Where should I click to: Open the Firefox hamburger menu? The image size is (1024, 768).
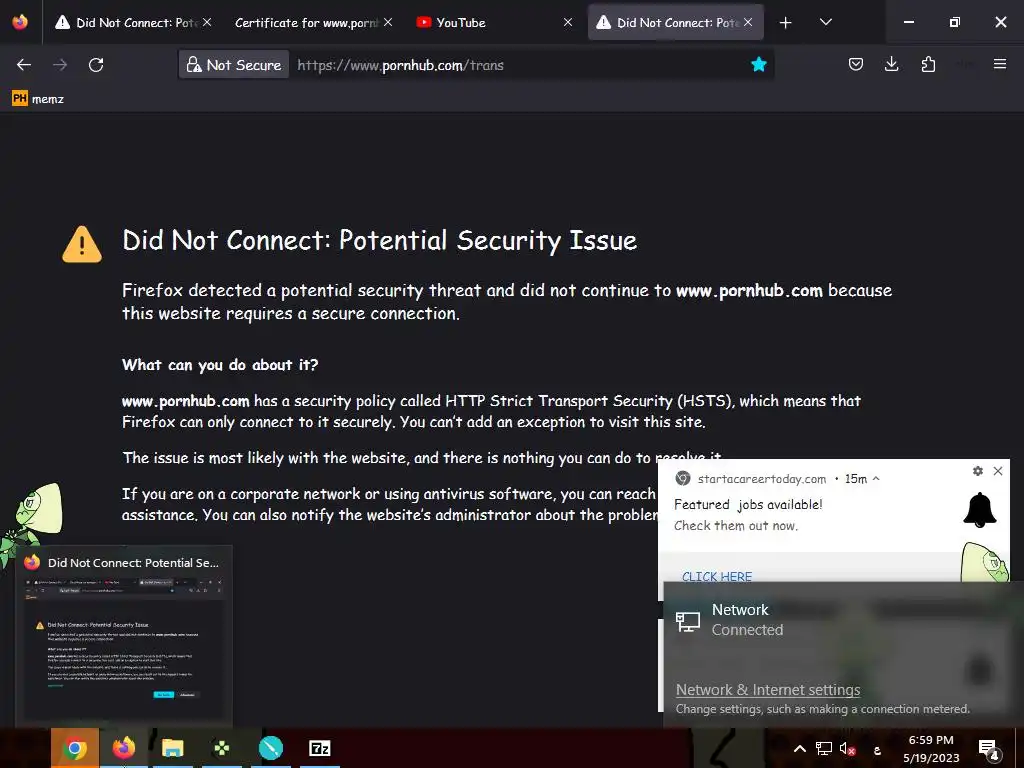1000,64
